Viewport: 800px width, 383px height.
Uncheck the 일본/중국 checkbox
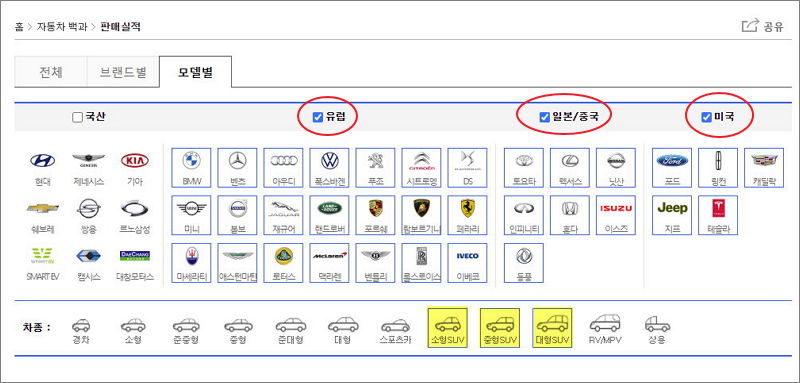[x=544, y=118]
